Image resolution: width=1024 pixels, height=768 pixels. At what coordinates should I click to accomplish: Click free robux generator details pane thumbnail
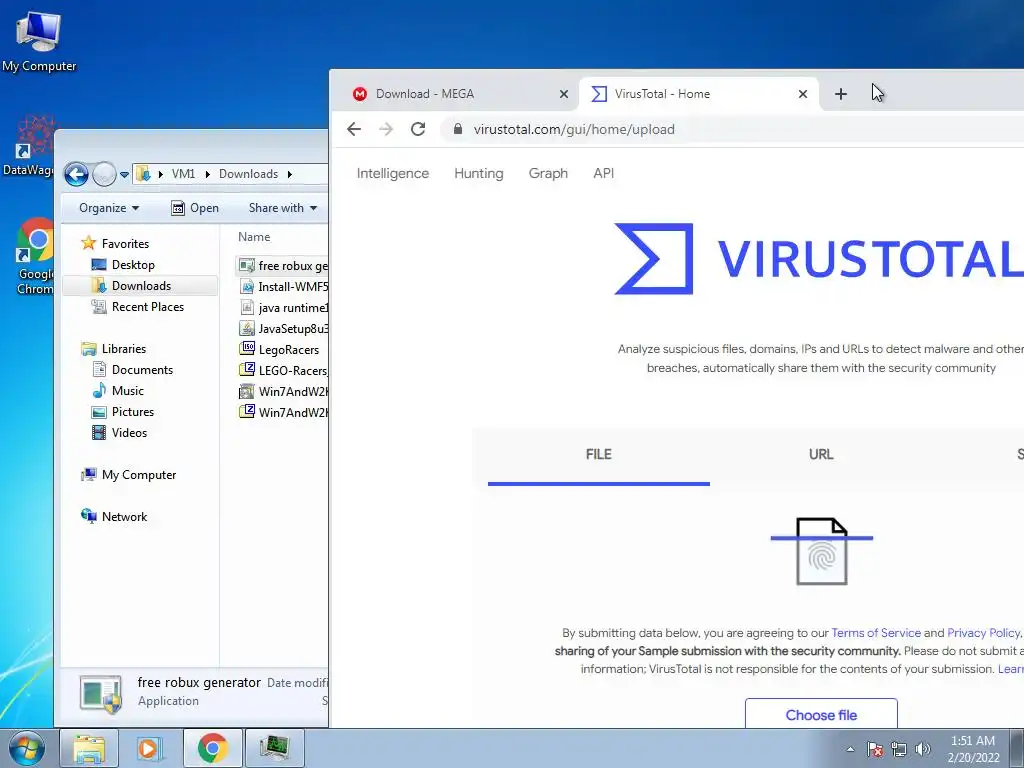point(101,693)
